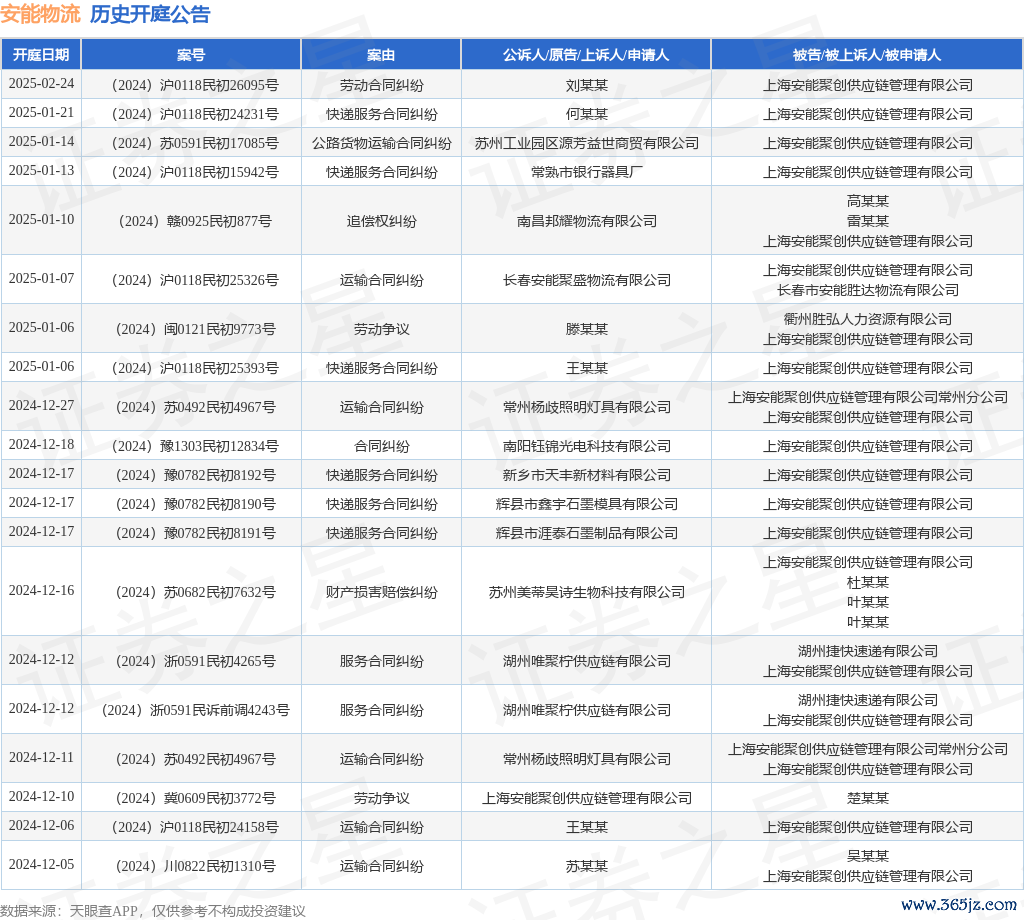The height and width of the screenshot is (920, 1024).
Task: Select the date 2025-01-21
Action: pos(41,112)
